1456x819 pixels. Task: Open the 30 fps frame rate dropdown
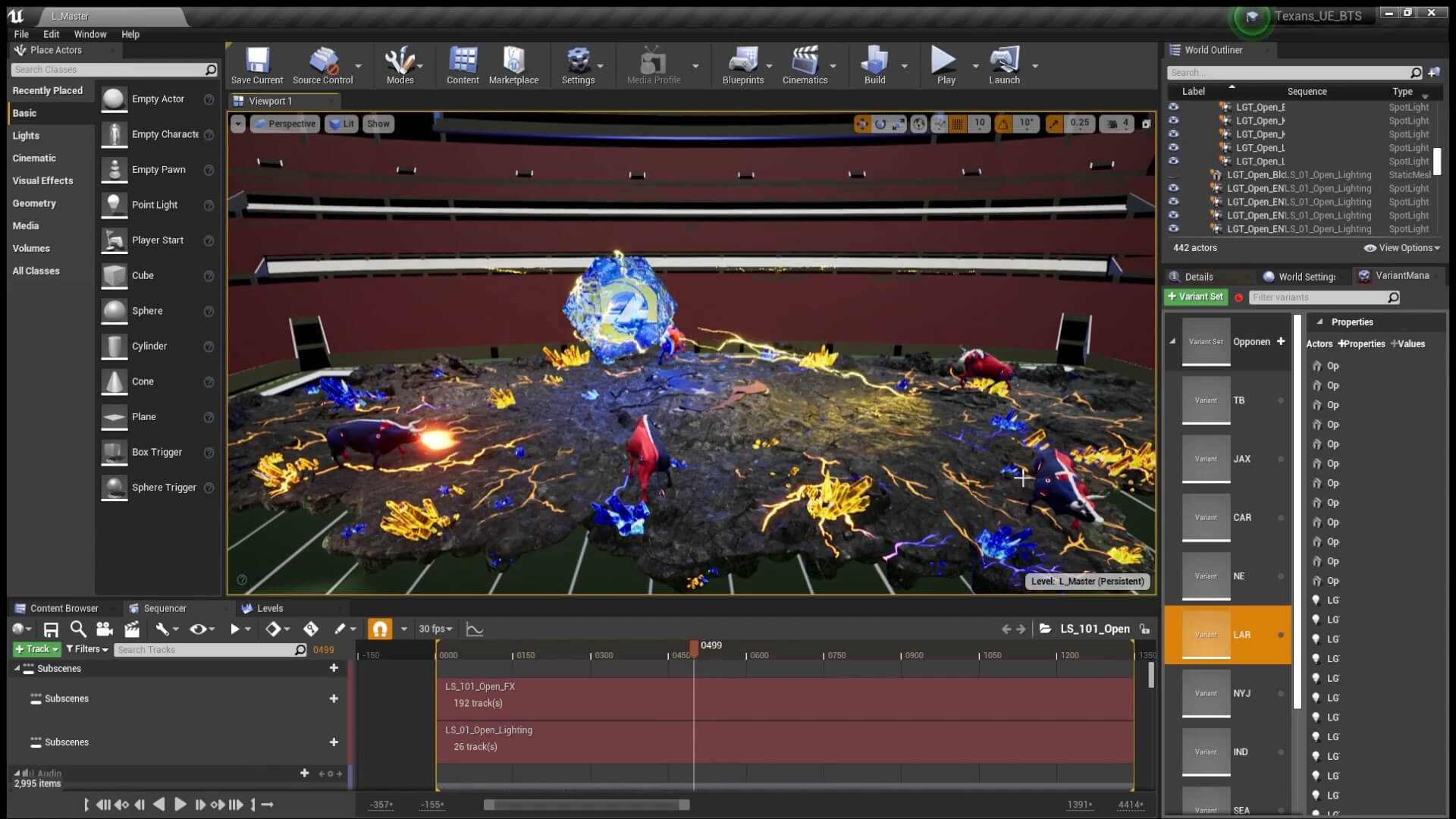point(434,628)
